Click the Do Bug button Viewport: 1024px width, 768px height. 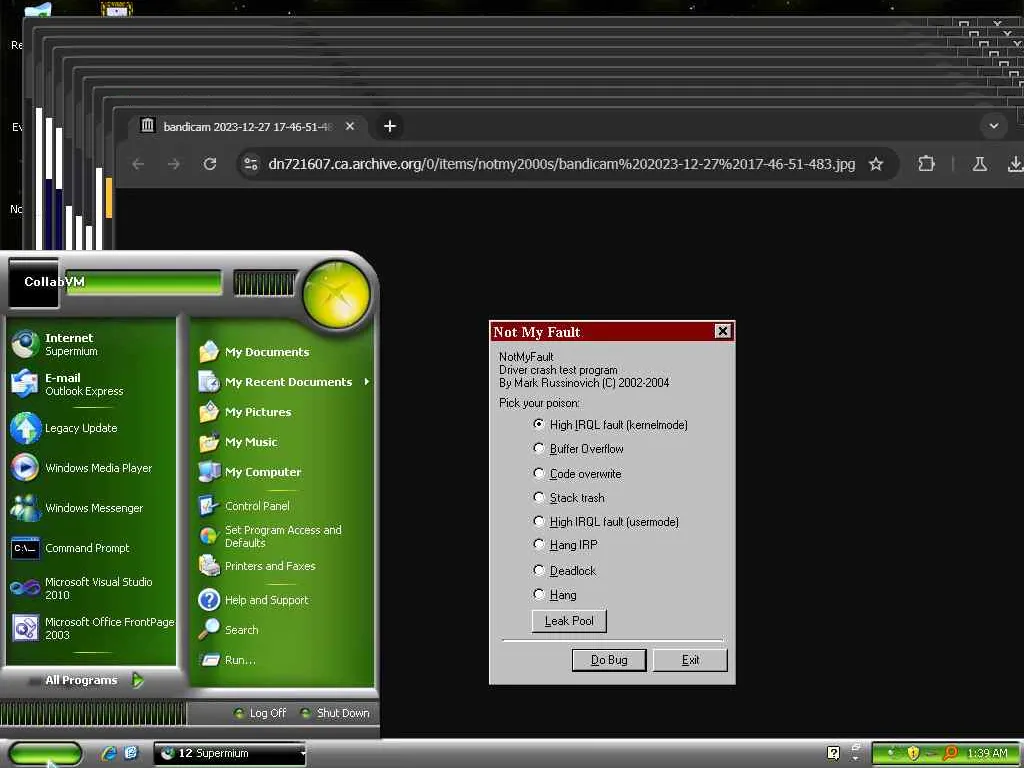pyautogui.click(x=609, y=660)
